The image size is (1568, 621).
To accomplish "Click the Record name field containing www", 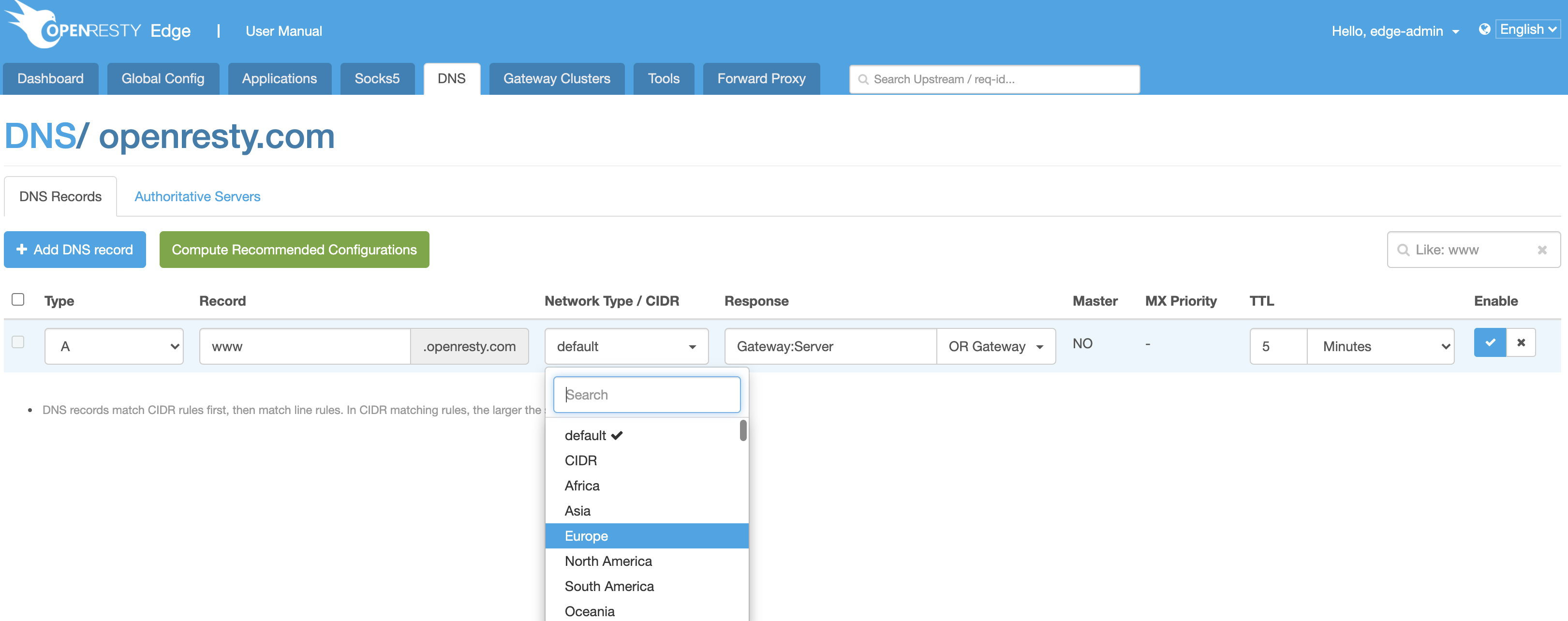I will coord(305,346).
